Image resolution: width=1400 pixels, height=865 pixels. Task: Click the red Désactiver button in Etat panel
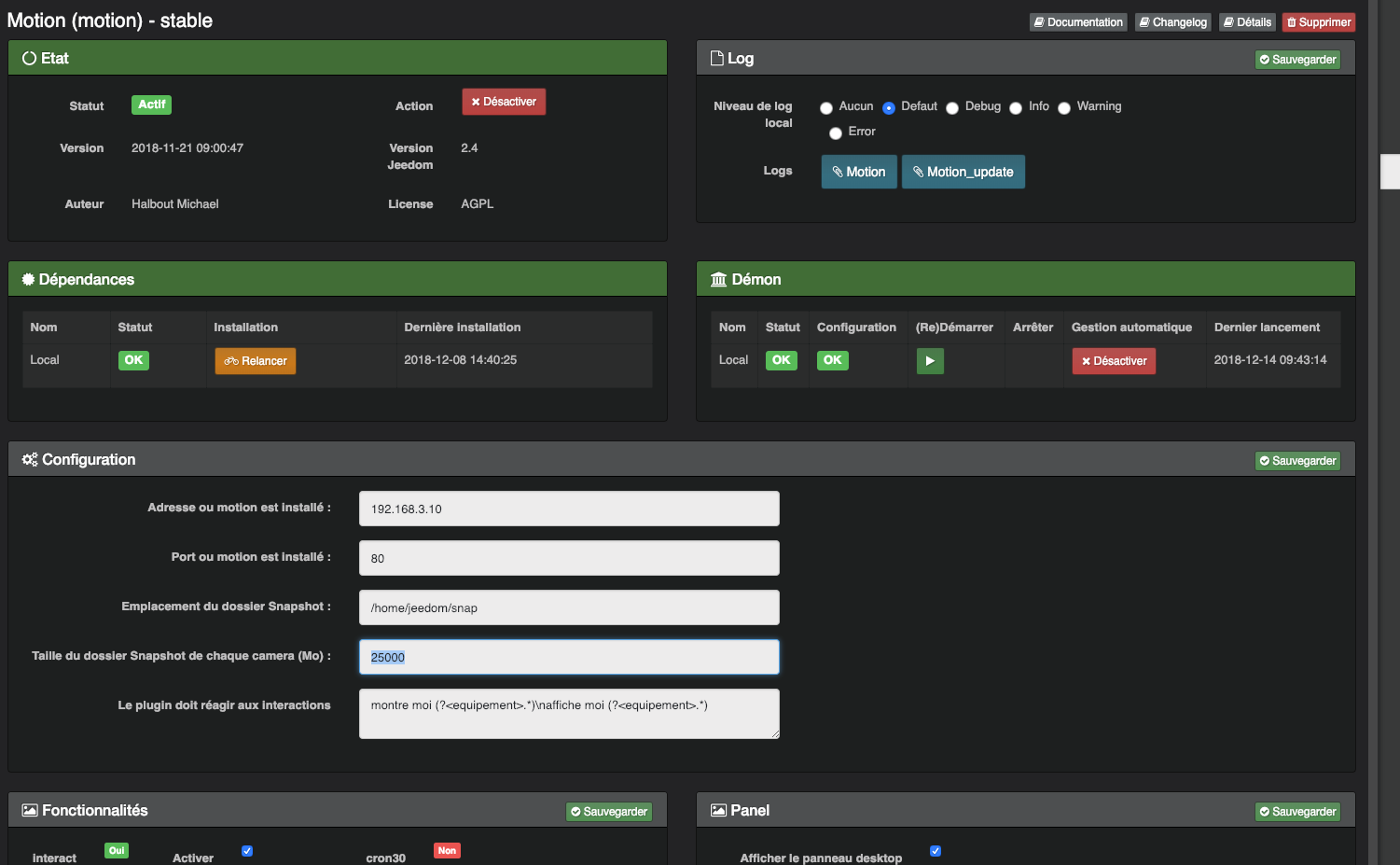click(504, 102)
